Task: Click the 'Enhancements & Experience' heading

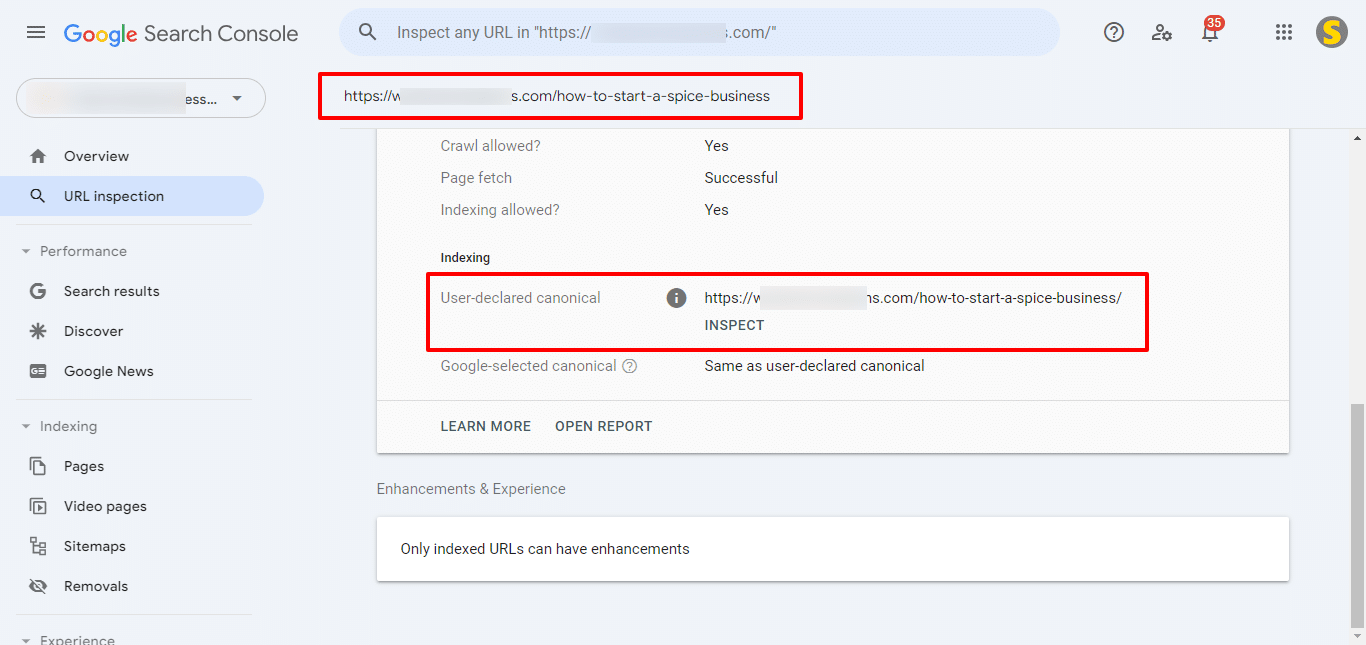Action: point(471,489)
